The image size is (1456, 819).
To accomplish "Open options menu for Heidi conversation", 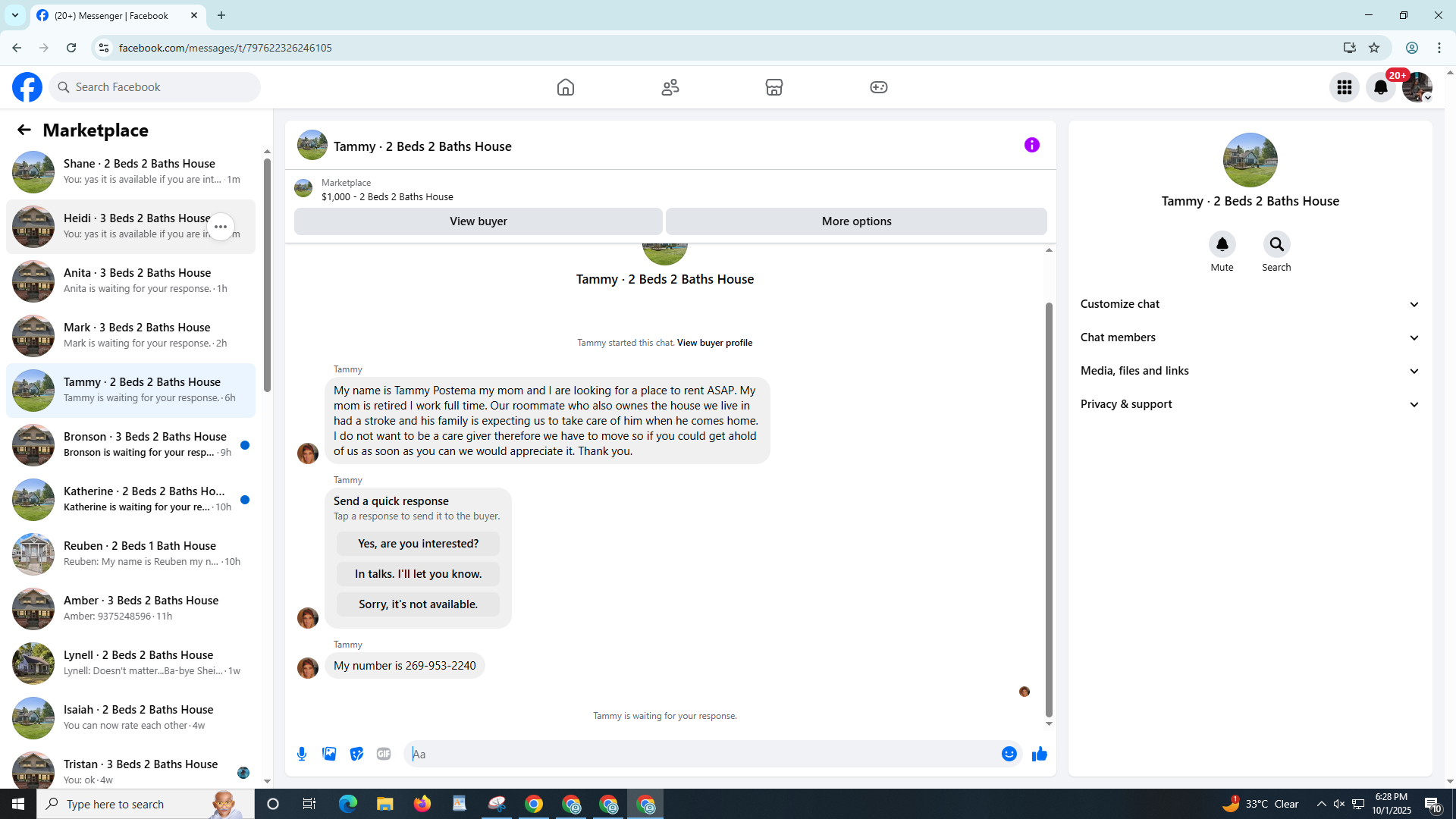I will (x=221, y=227).
